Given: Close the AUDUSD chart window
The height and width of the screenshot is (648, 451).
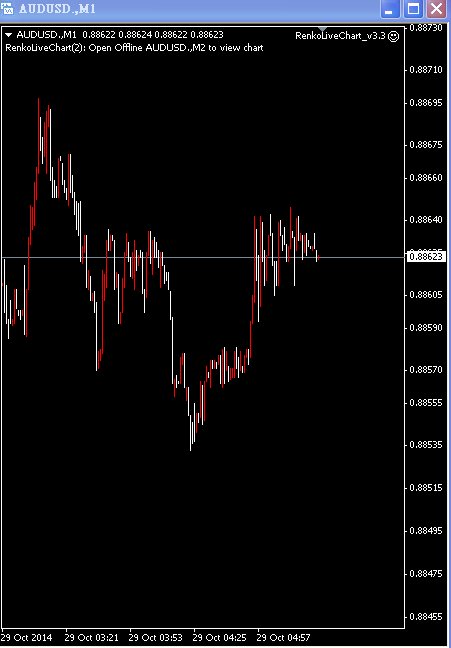Looking at the screenshot, I should tap(437, 8).
